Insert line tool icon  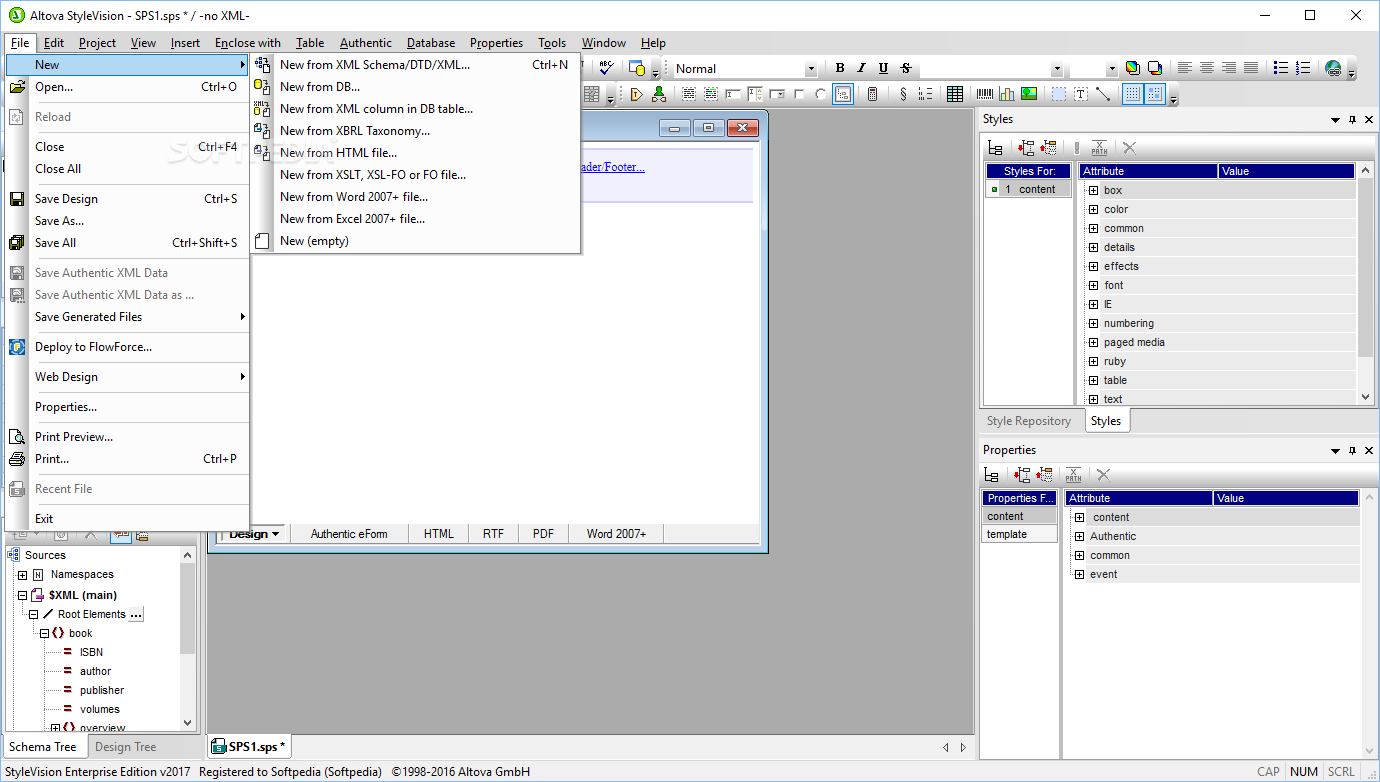[1103, 94]
